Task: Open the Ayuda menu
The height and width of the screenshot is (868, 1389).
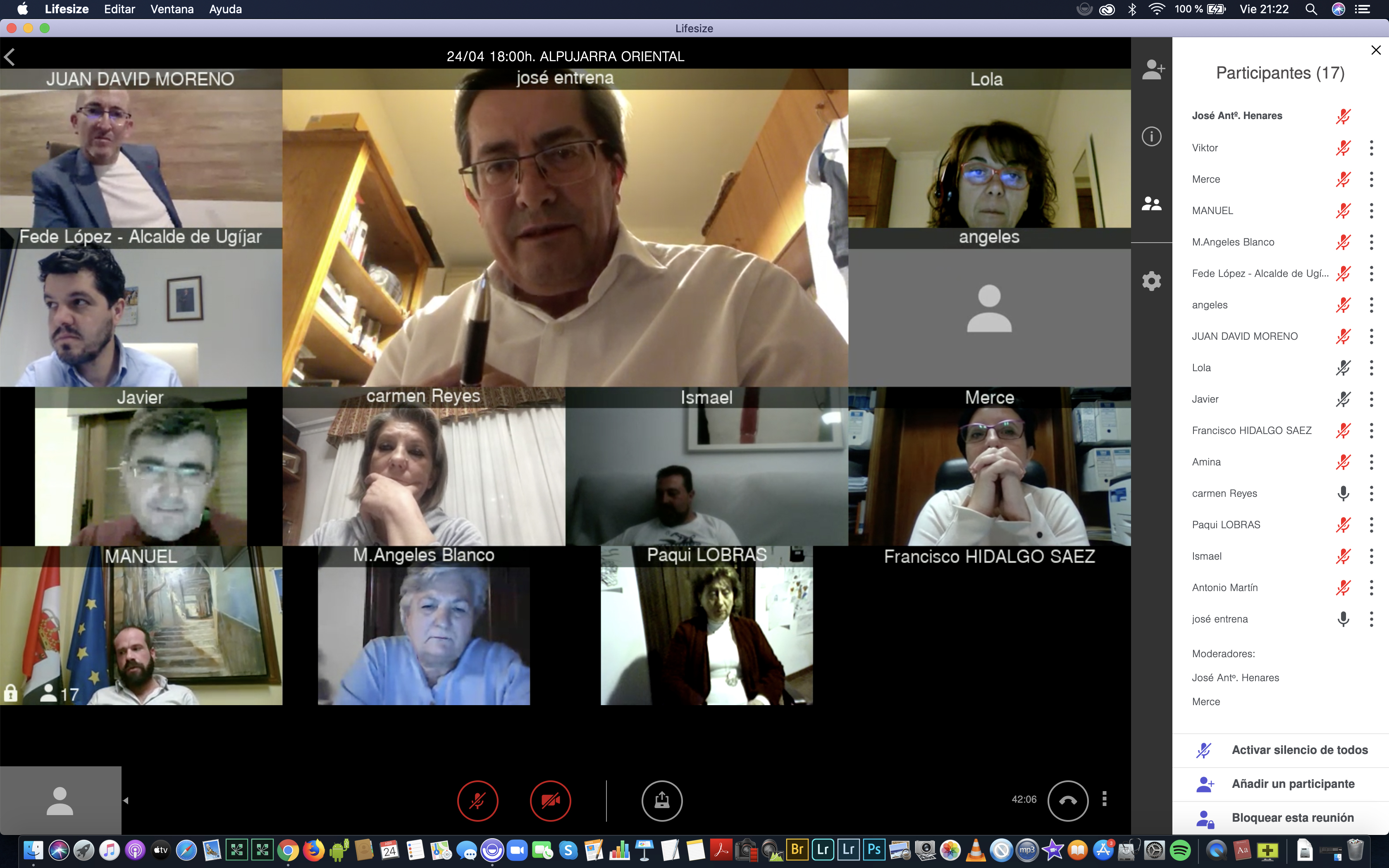Action: point(225,9)
